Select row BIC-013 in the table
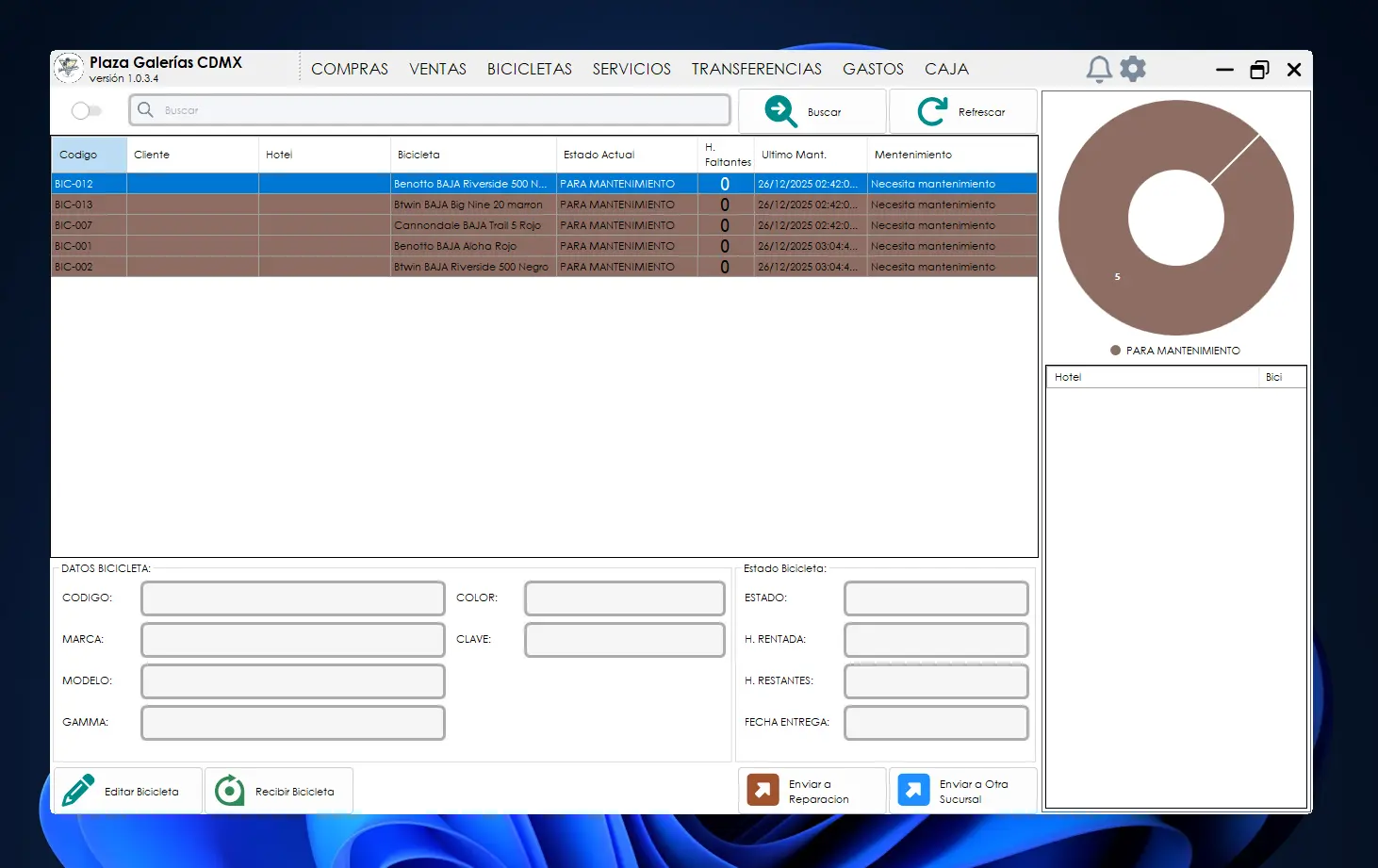Screen dimensions: 1378x868 [545, 205]
